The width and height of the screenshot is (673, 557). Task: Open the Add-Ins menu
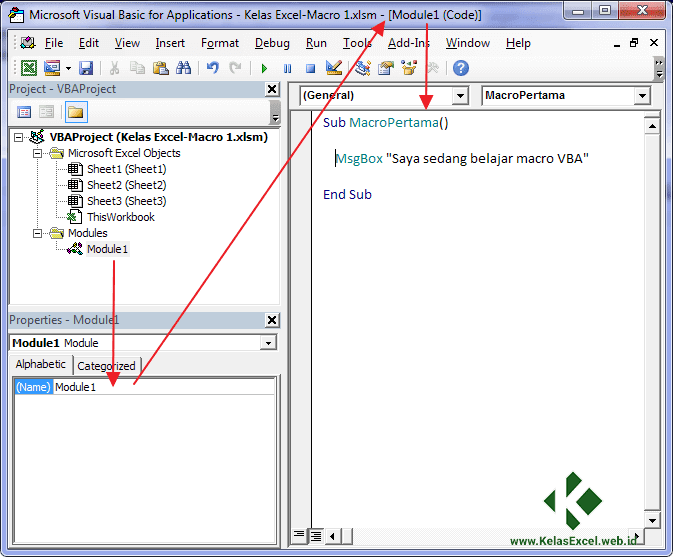[409, 43]
